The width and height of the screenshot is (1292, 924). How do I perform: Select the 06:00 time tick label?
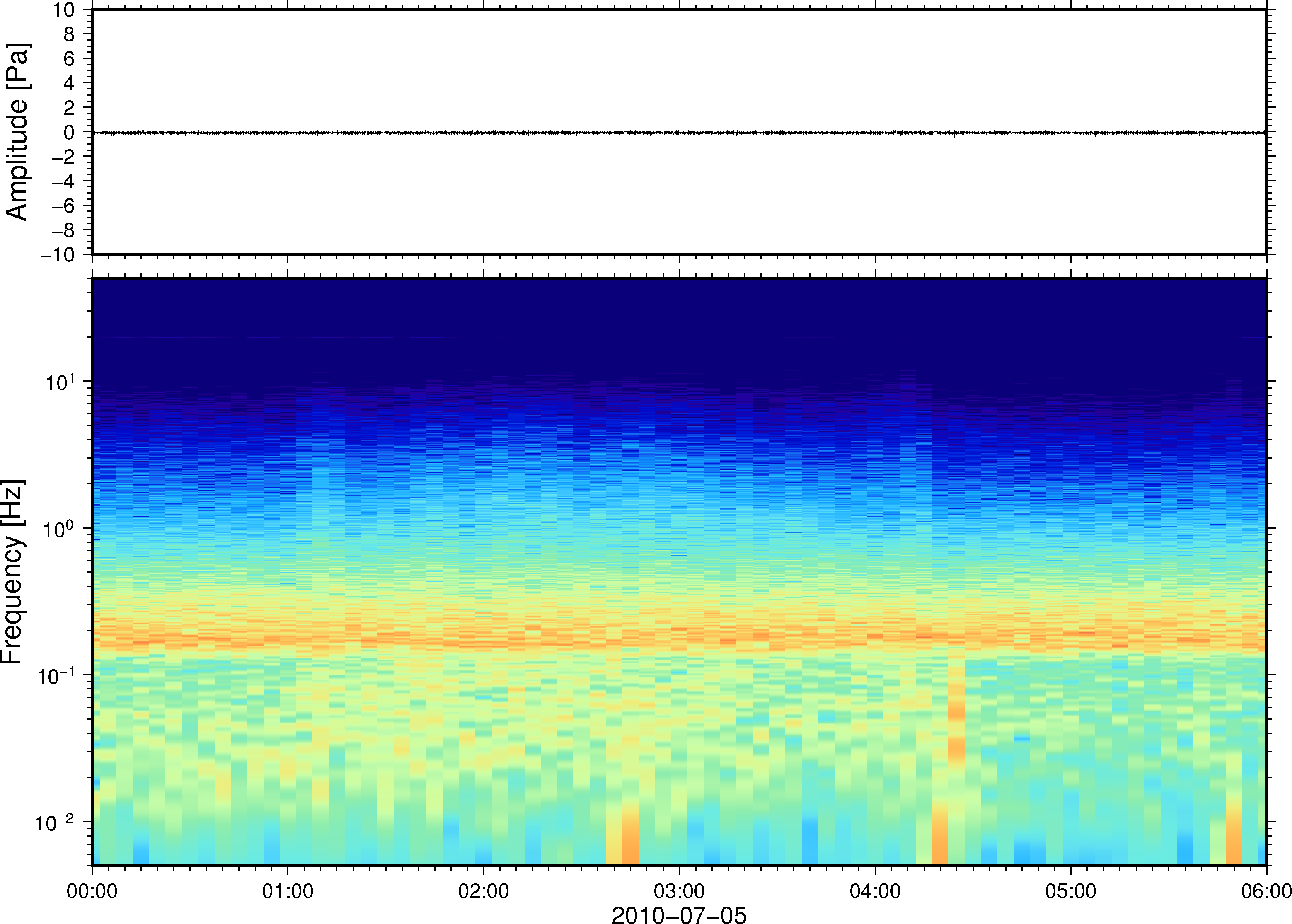[1266, 891]
